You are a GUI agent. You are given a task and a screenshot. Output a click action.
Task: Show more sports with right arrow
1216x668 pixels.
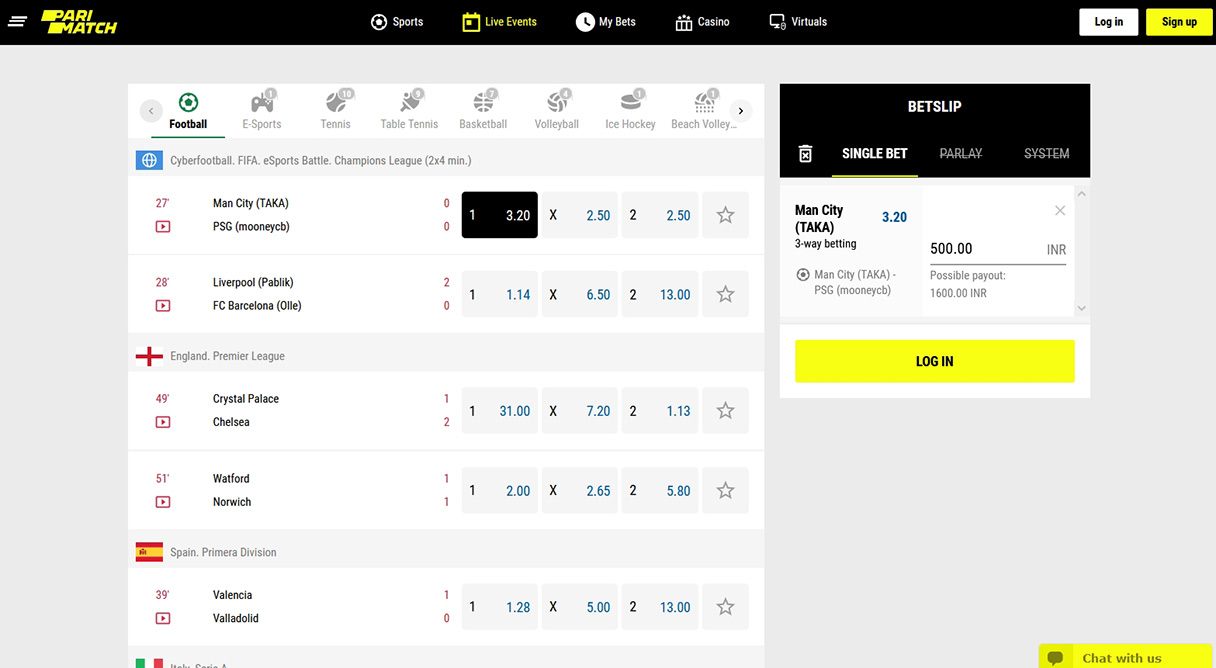pyautogui.click(x=741, y=111)
